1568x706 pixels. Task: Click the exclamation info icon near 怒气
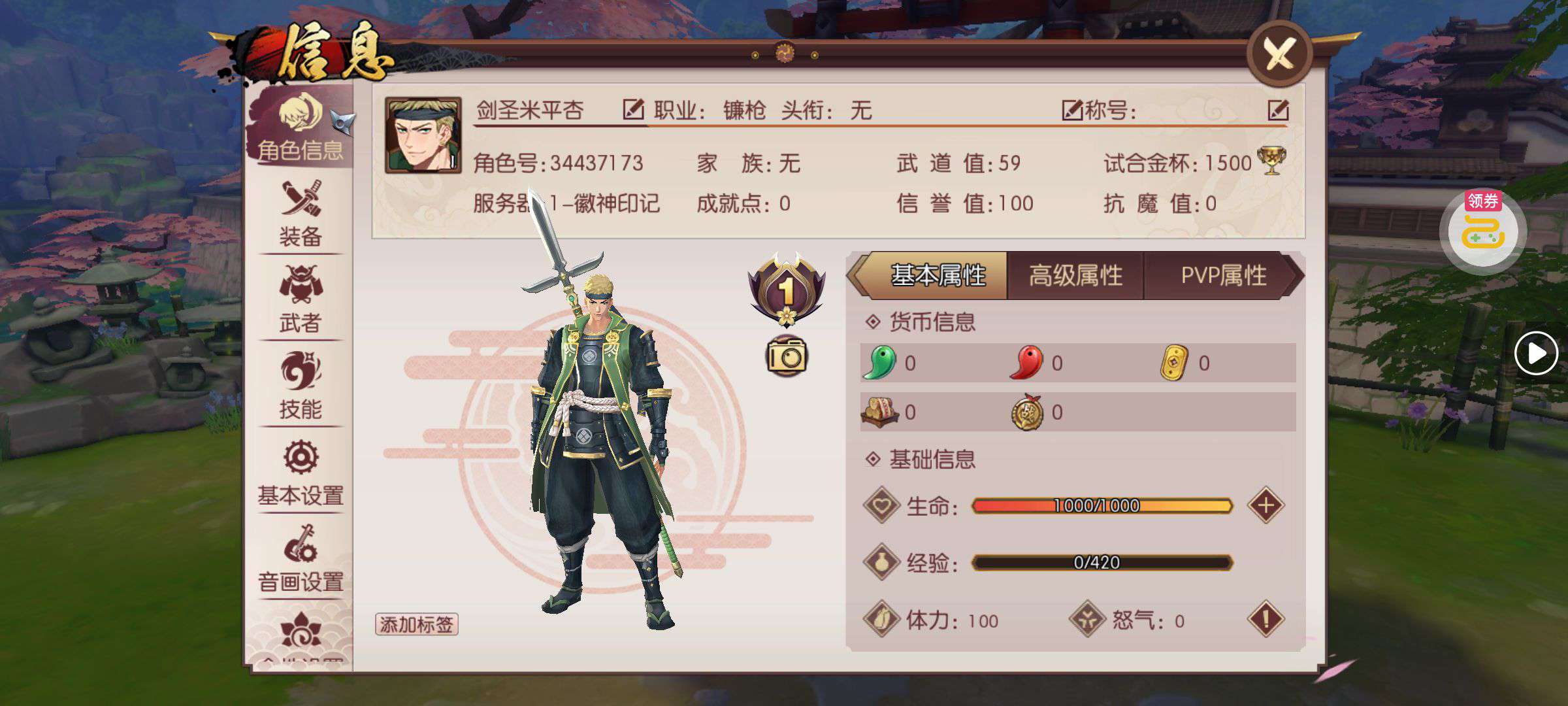[x=1266, y=619]
